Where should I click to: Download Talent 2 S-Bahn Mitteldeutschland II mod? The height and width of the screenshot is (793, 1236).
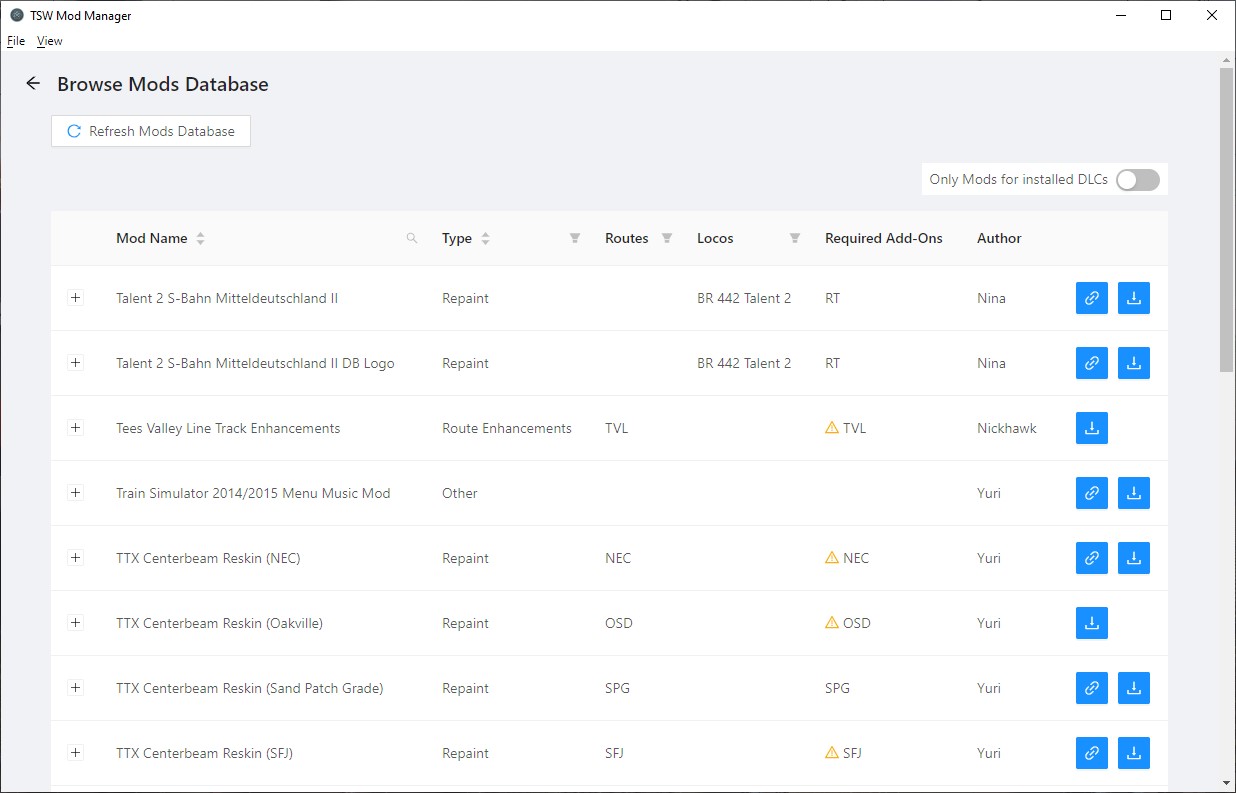(x=1133, y=298)
